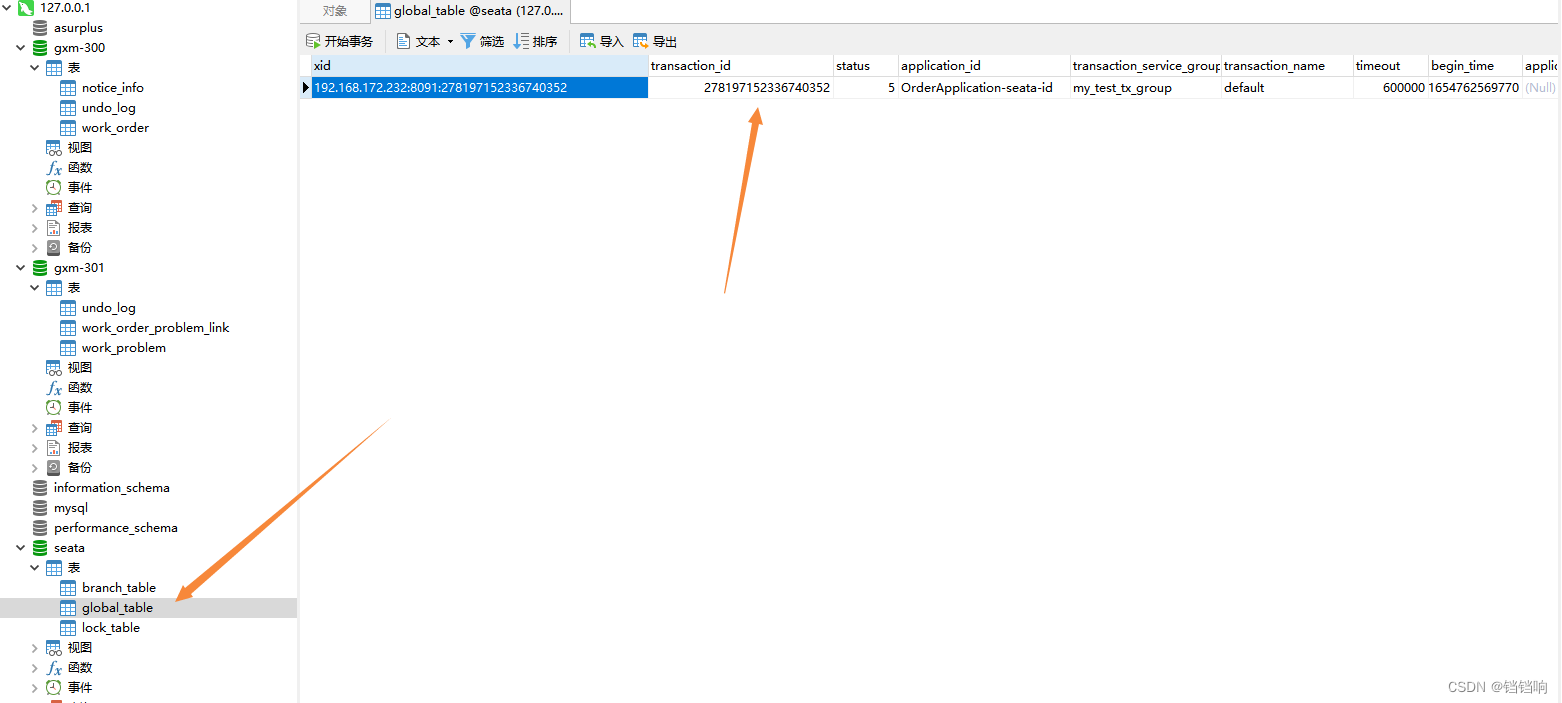1562x703 pixels.
Task: Click the 事件 clock icon under gxm-301
Action: click(x=54, y=408)
